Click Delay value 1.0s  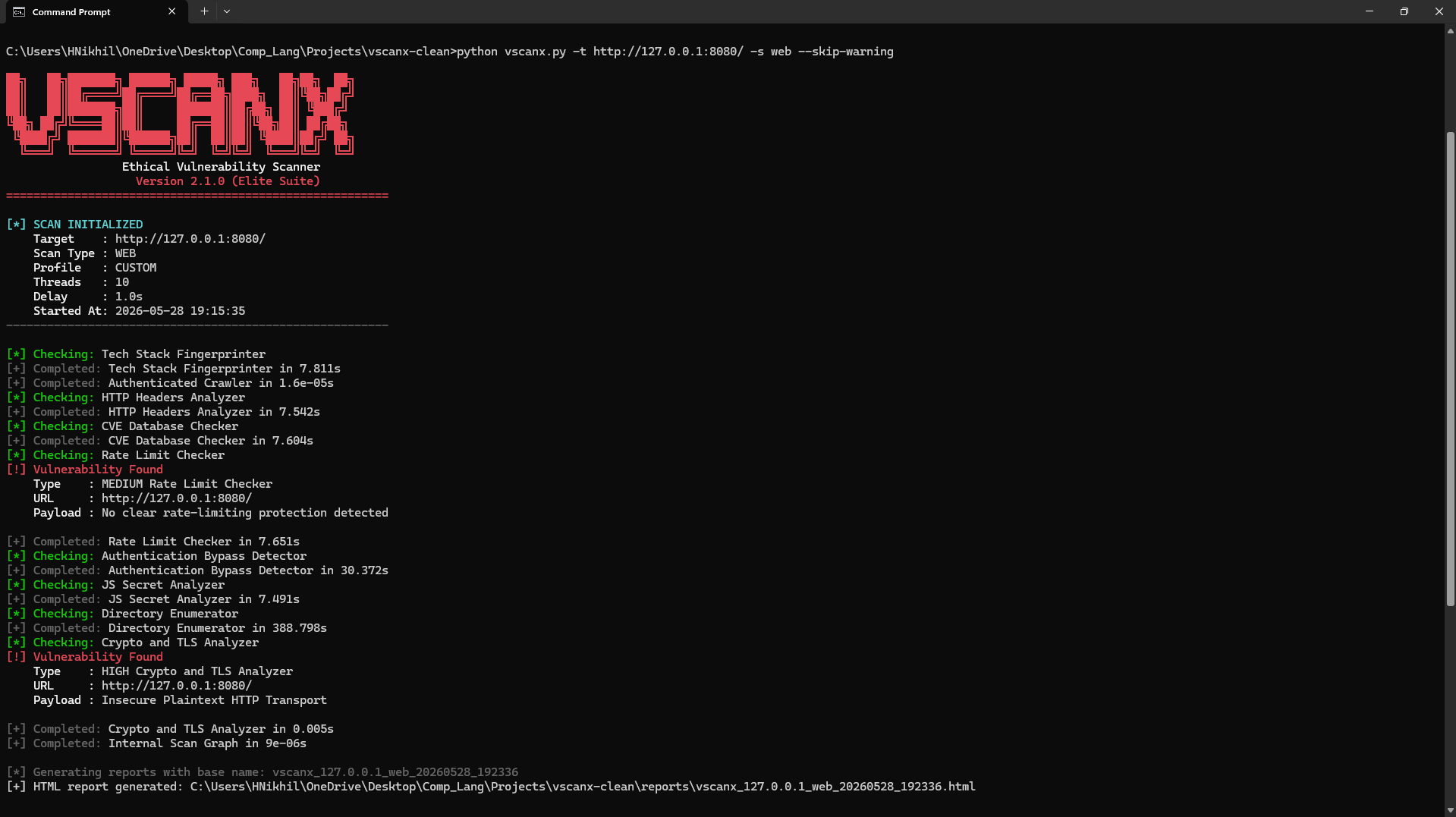click(x=129, y=297)
